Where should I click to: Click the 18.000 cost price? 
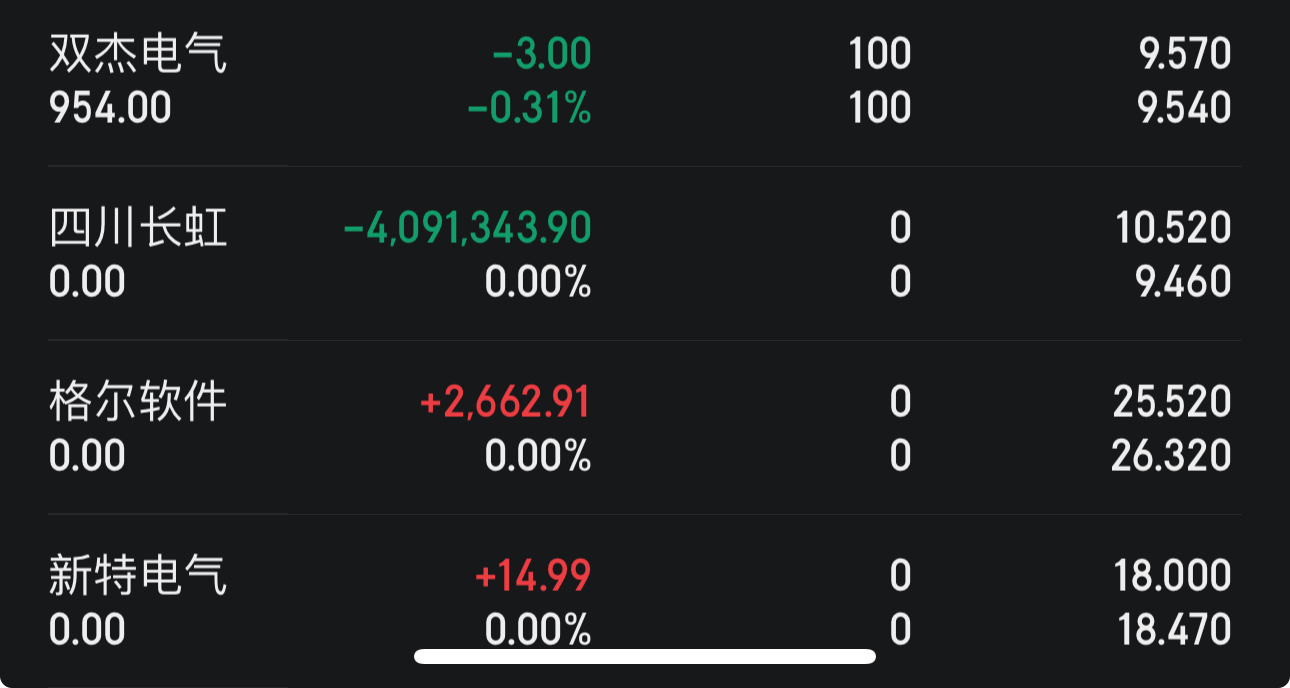click(x=1172, y=576)
